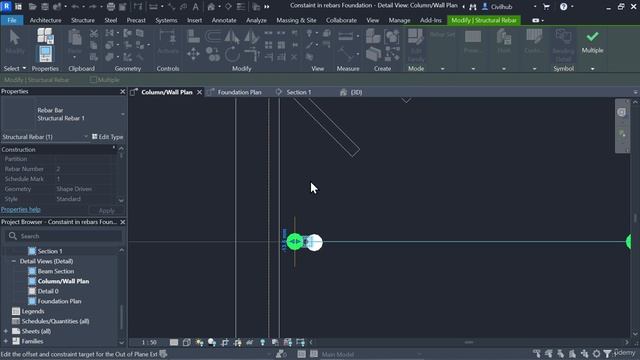
Task: Click the Cut clipboard icon
Action: pos(94,34)
